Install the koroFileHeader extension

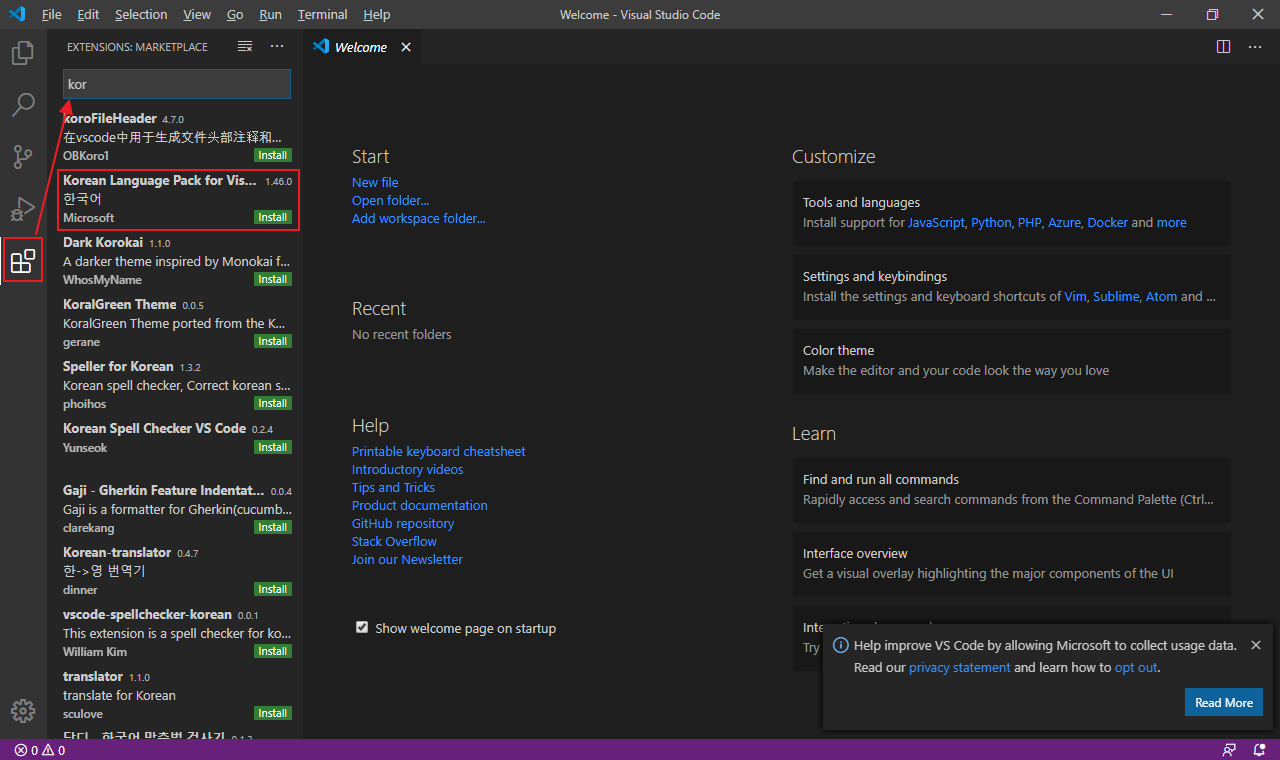click(273, 155)
